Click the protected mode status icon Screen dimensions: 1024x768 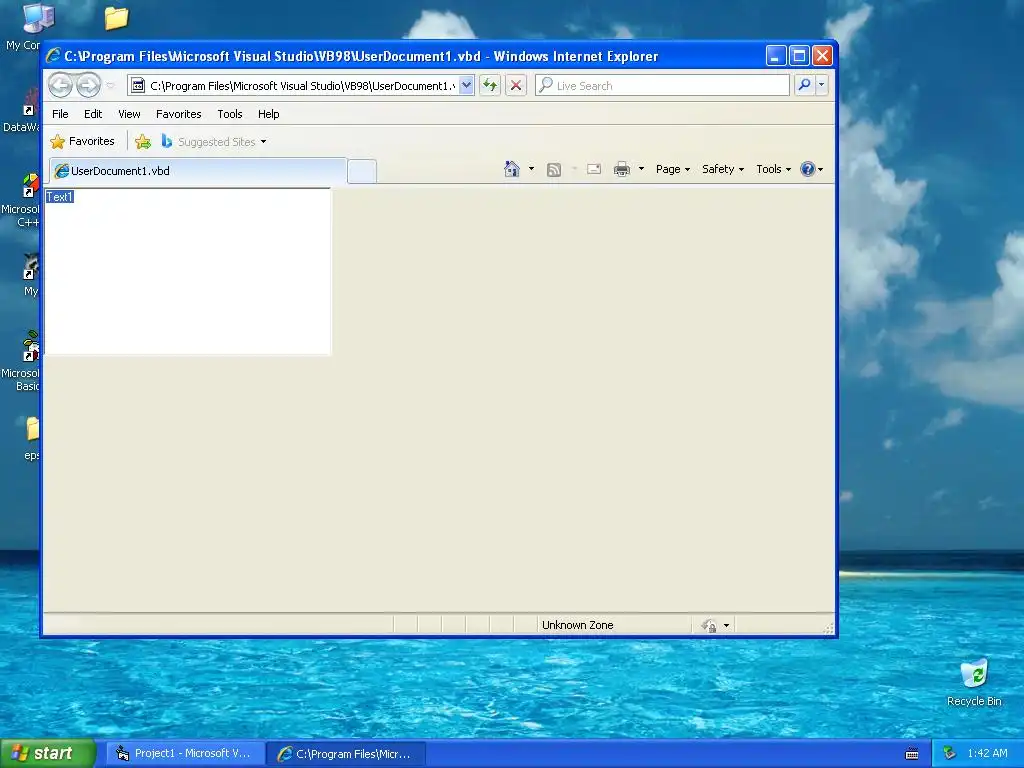pos(709,626)
